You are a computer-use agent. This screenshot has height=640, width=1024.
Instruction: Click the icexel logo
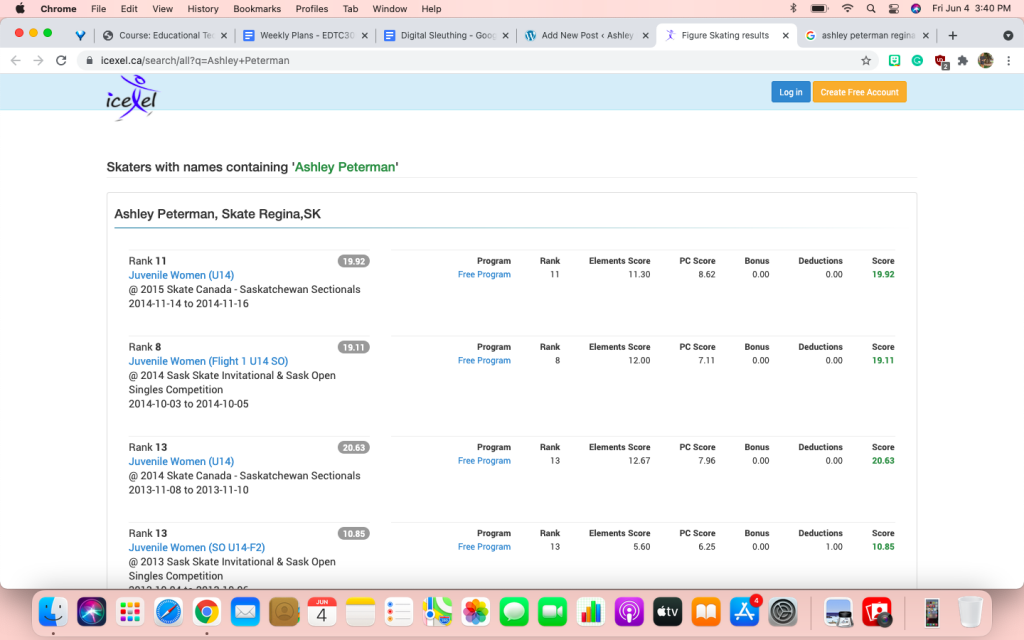(x=132, y=97)
